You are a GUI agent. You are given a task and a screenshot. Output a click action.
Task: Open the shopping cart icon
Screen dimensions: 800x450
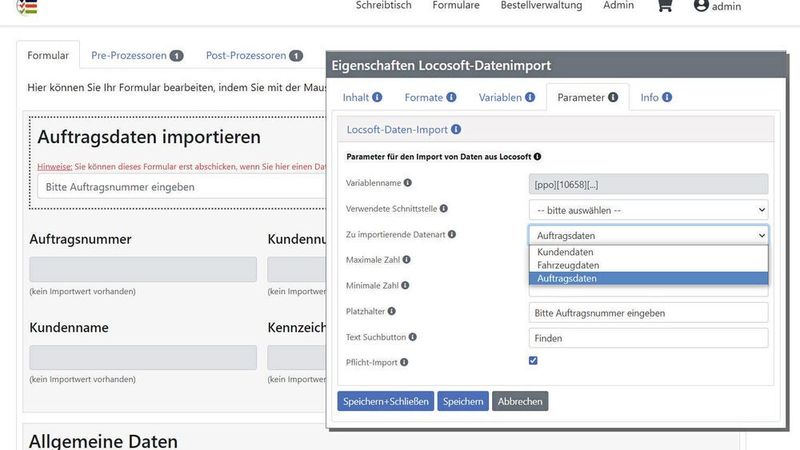[x=664, y=6]
